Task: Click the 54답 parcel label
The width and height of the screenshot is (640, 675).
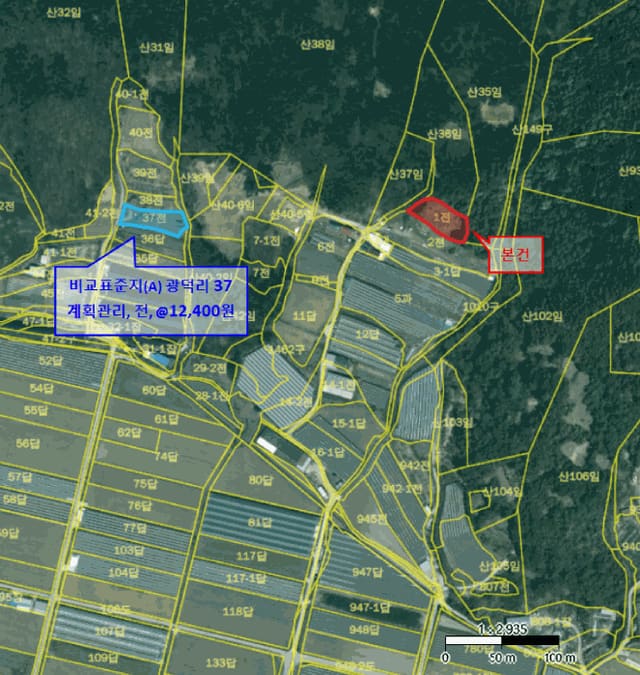Action: [x=41, y=388]
